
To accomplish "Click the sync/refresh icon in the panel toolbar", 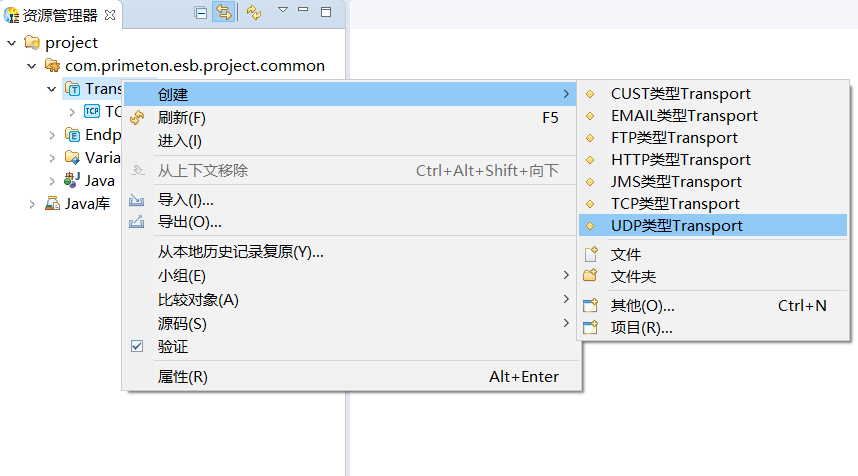I will [x=254, y=13].
